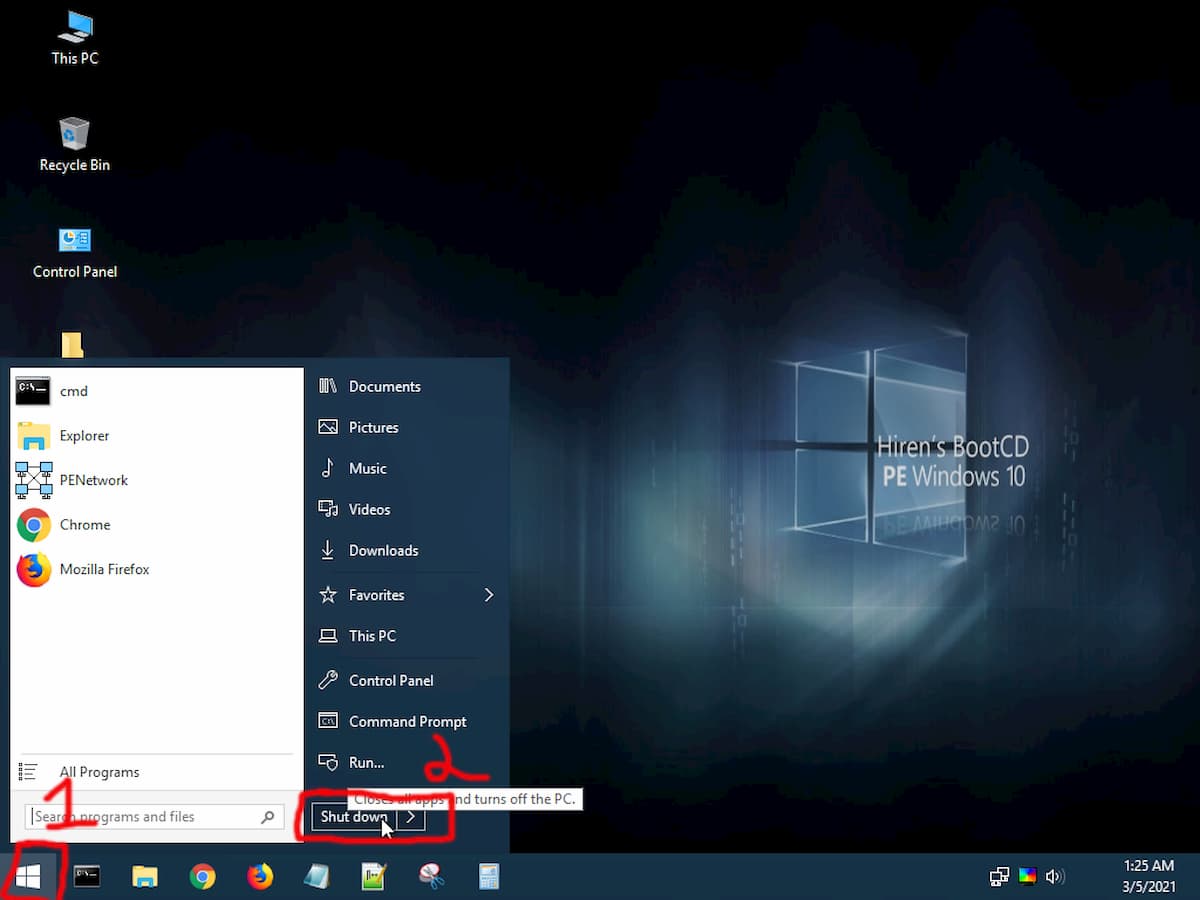
Task: Click the Shut down button
Action: 354,817
